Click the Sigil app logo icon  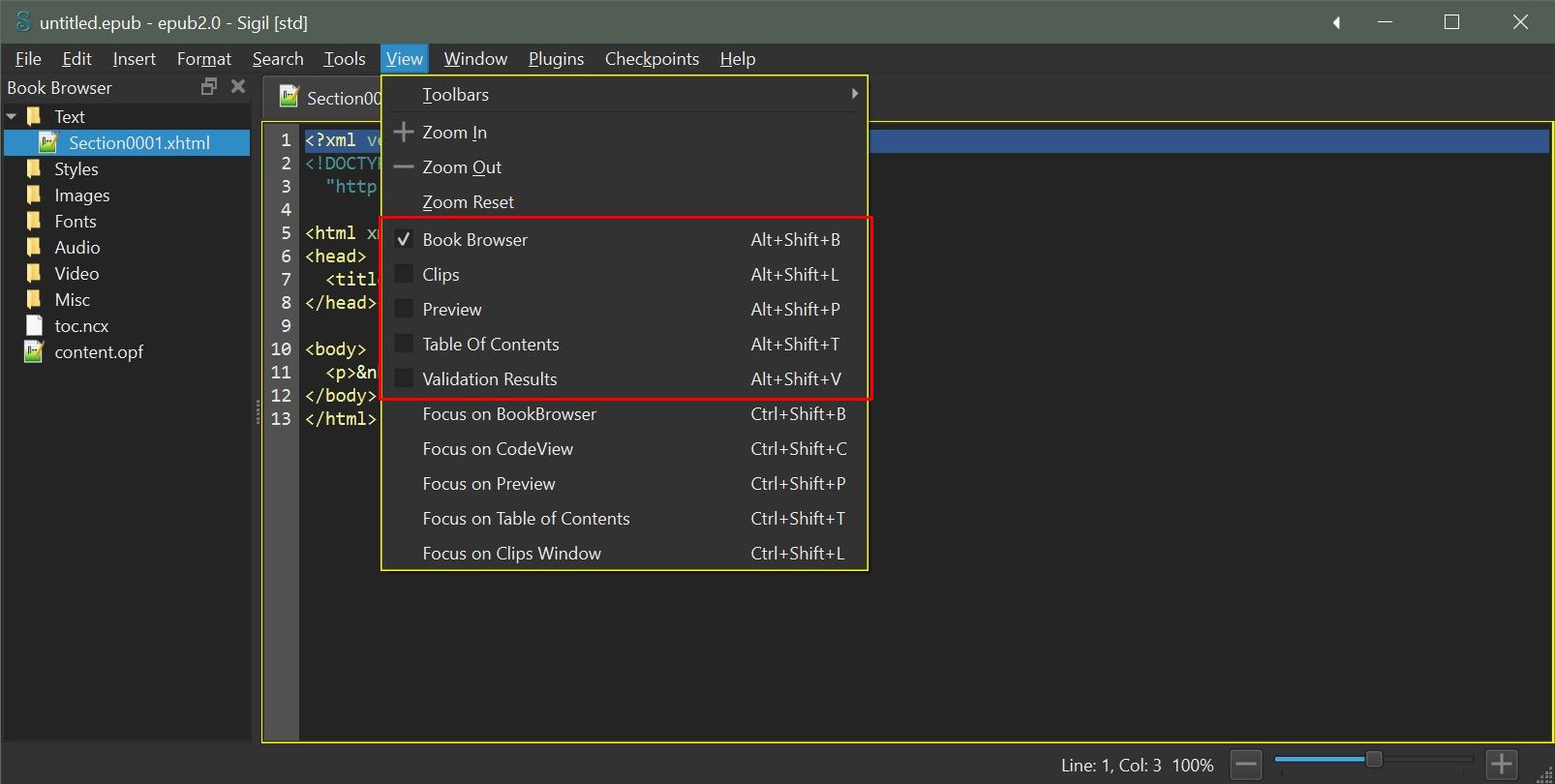(23, 21)
